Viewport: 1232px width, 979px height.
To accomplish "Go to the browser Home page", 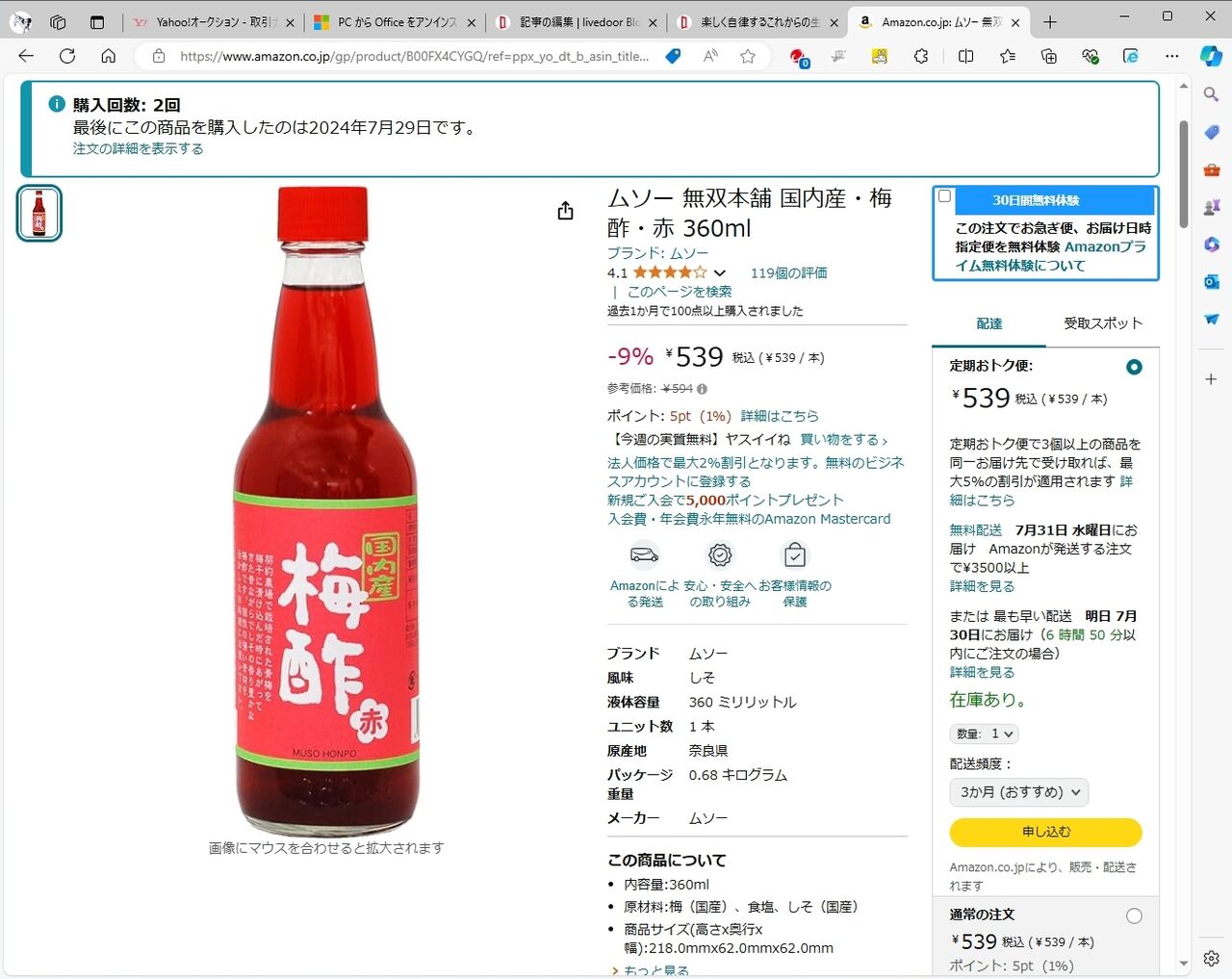I will [x=109, y=56].
